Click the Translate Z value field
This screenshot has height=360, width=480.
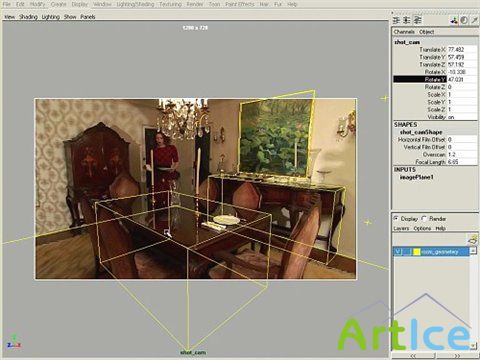coord(462,65)
